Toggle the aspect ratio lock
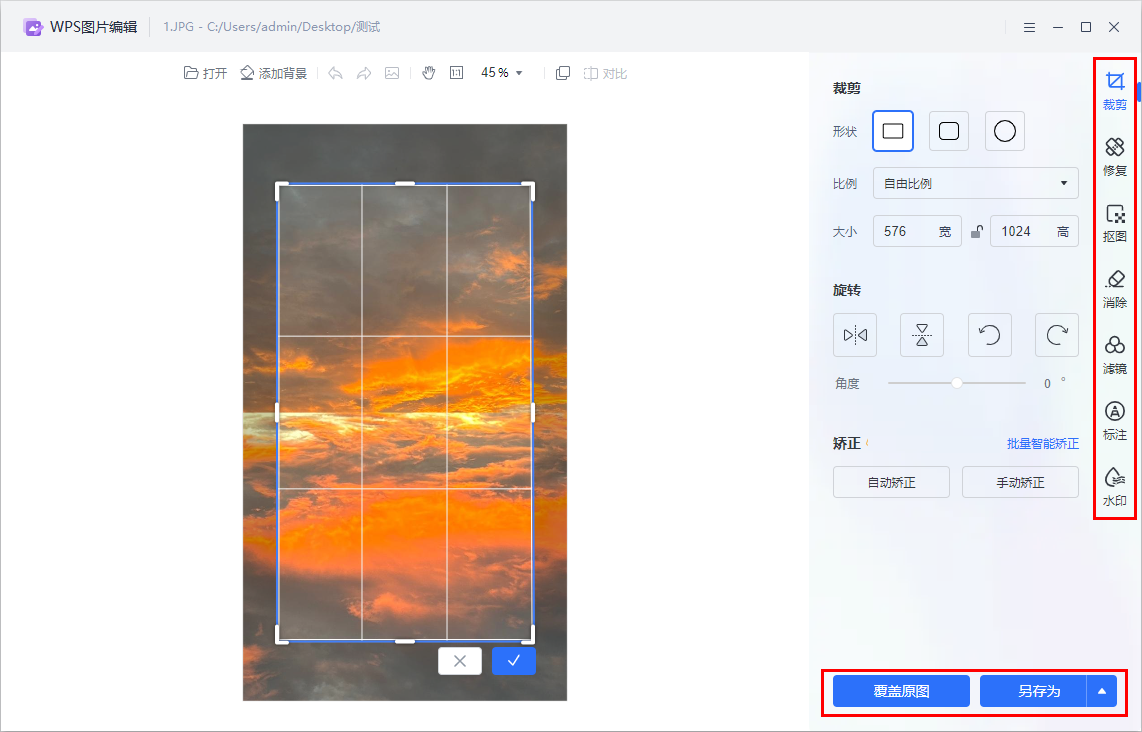 [x=976, y=231]
